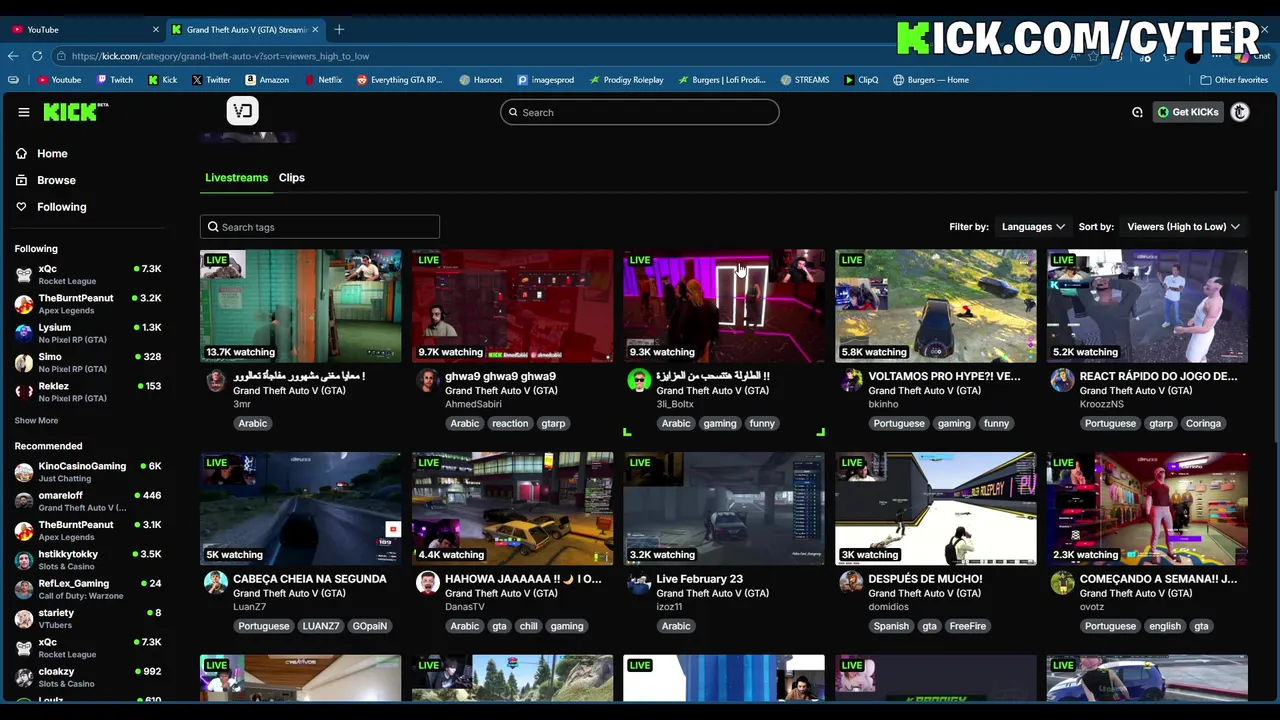Open the Languages filter dropdown
This screenshot has height=720, width=1280.
1033,227
